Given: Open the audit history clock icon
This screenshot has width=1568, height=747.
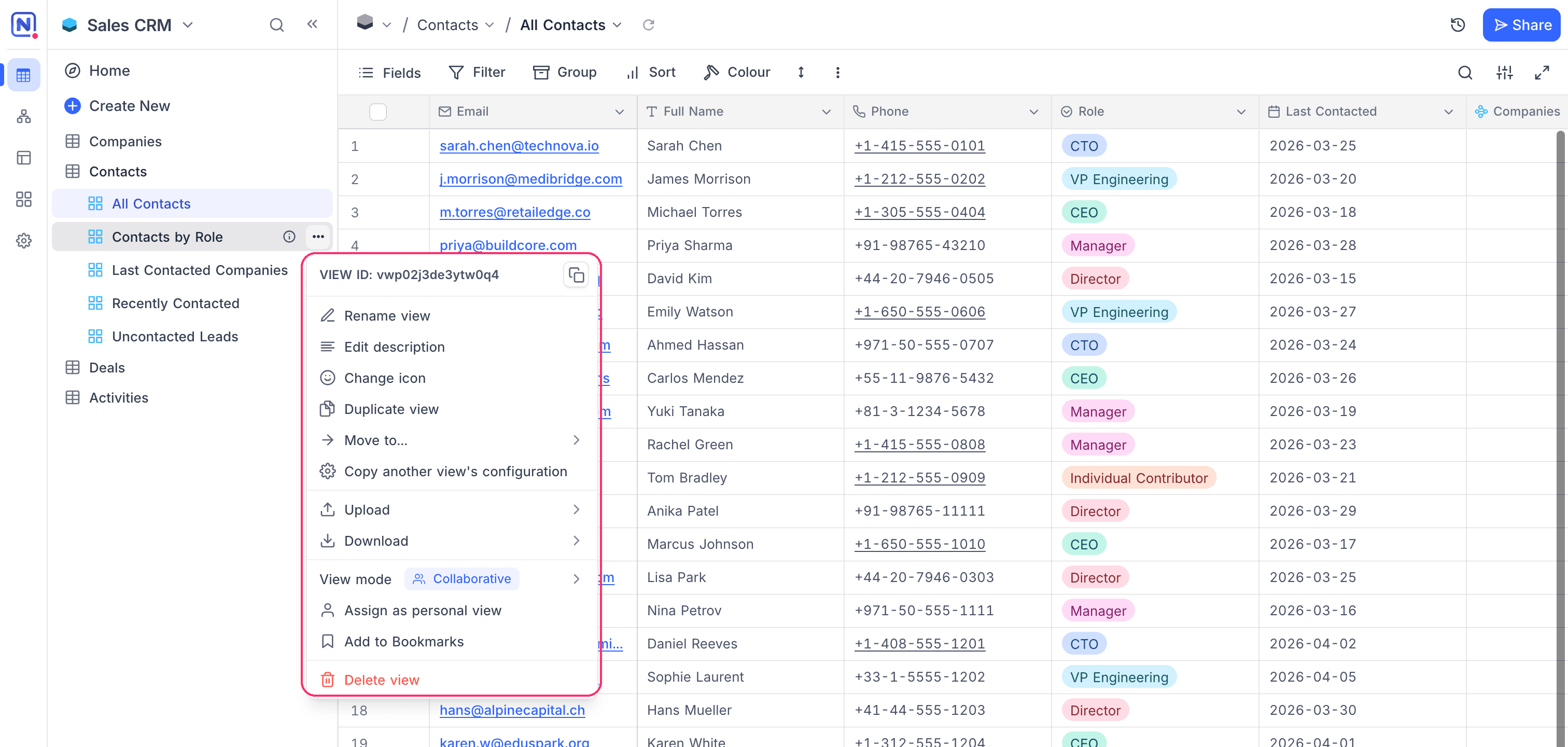Looking at the screenshot, I should (1458, 25).
